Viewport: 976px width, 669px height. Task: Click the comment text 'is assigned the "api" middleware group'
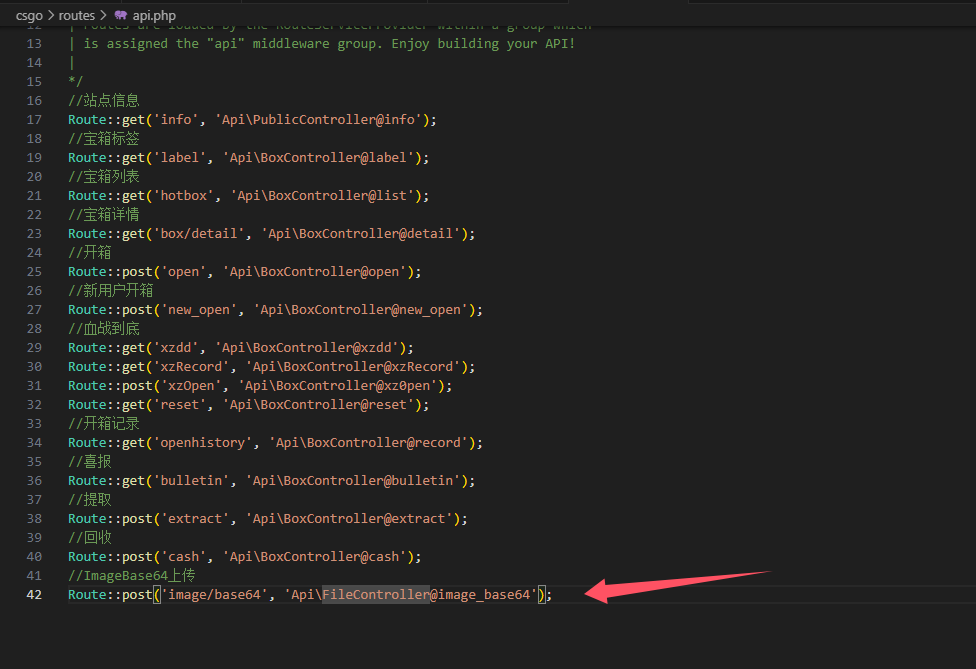(233, 44)
